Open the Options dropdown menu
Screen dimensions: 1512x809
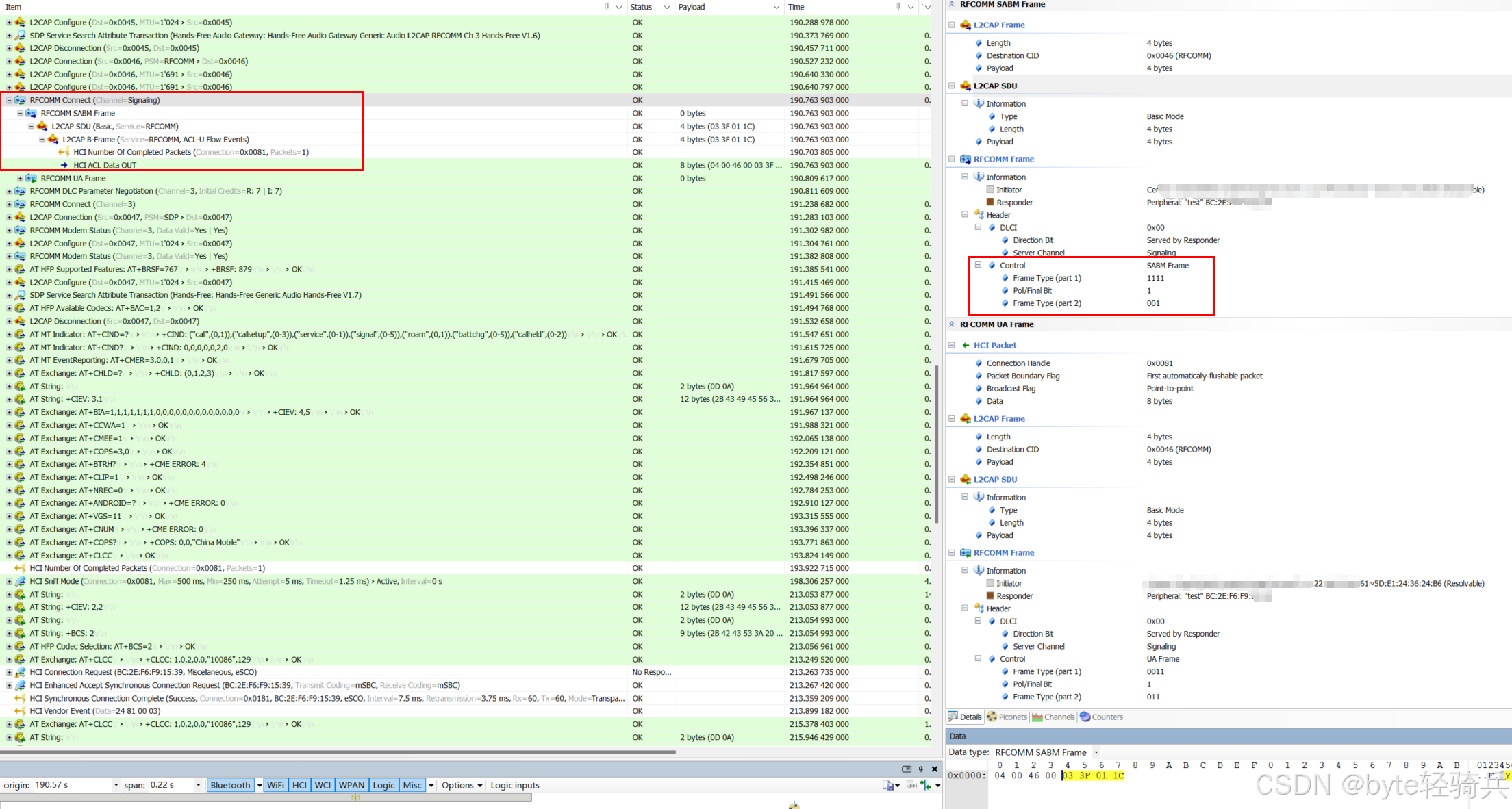(x=462, y=785)
